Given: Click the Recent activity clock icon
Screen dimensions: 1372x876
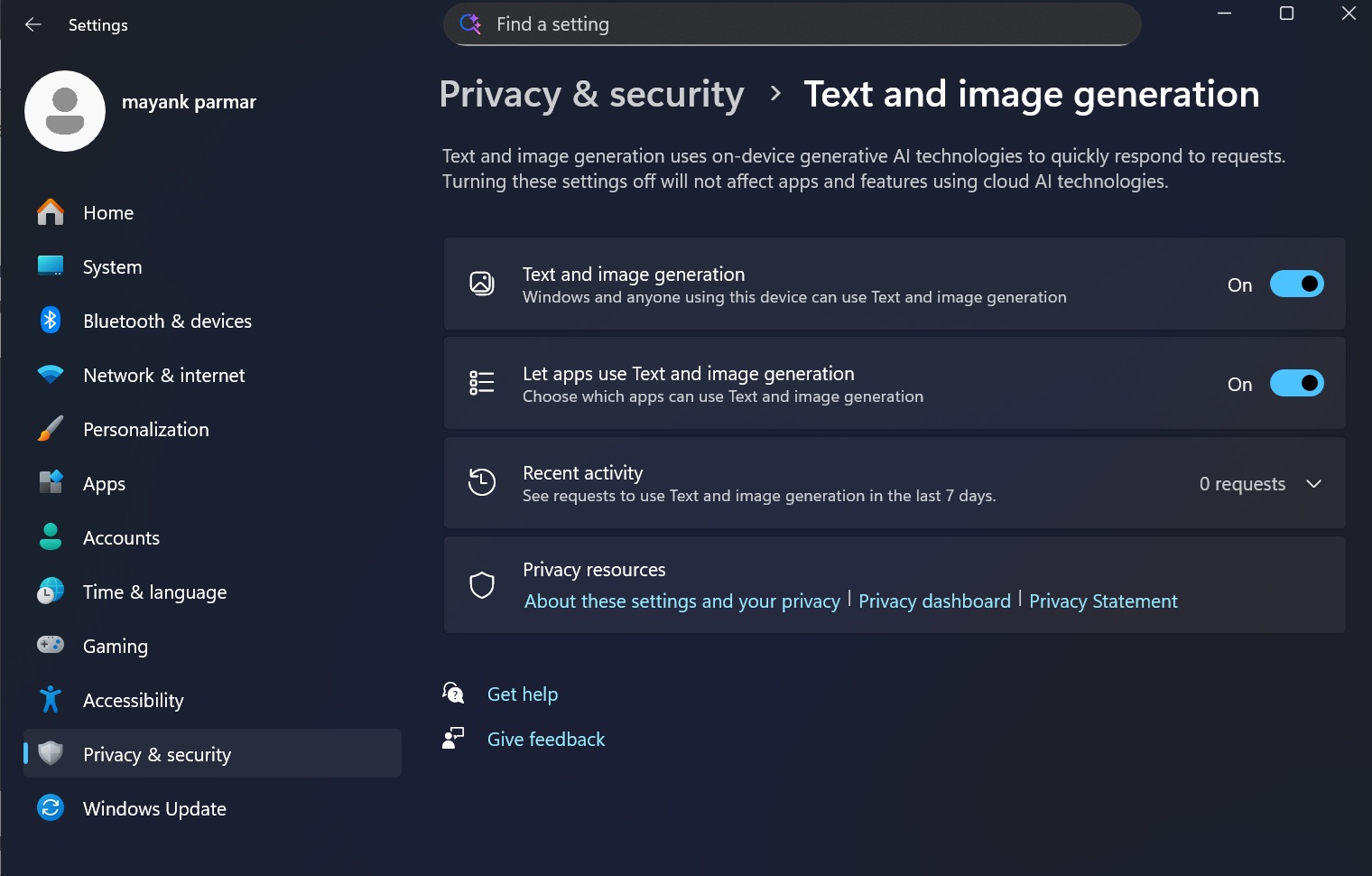Looking at the screenshot, I should pos(482,482).
